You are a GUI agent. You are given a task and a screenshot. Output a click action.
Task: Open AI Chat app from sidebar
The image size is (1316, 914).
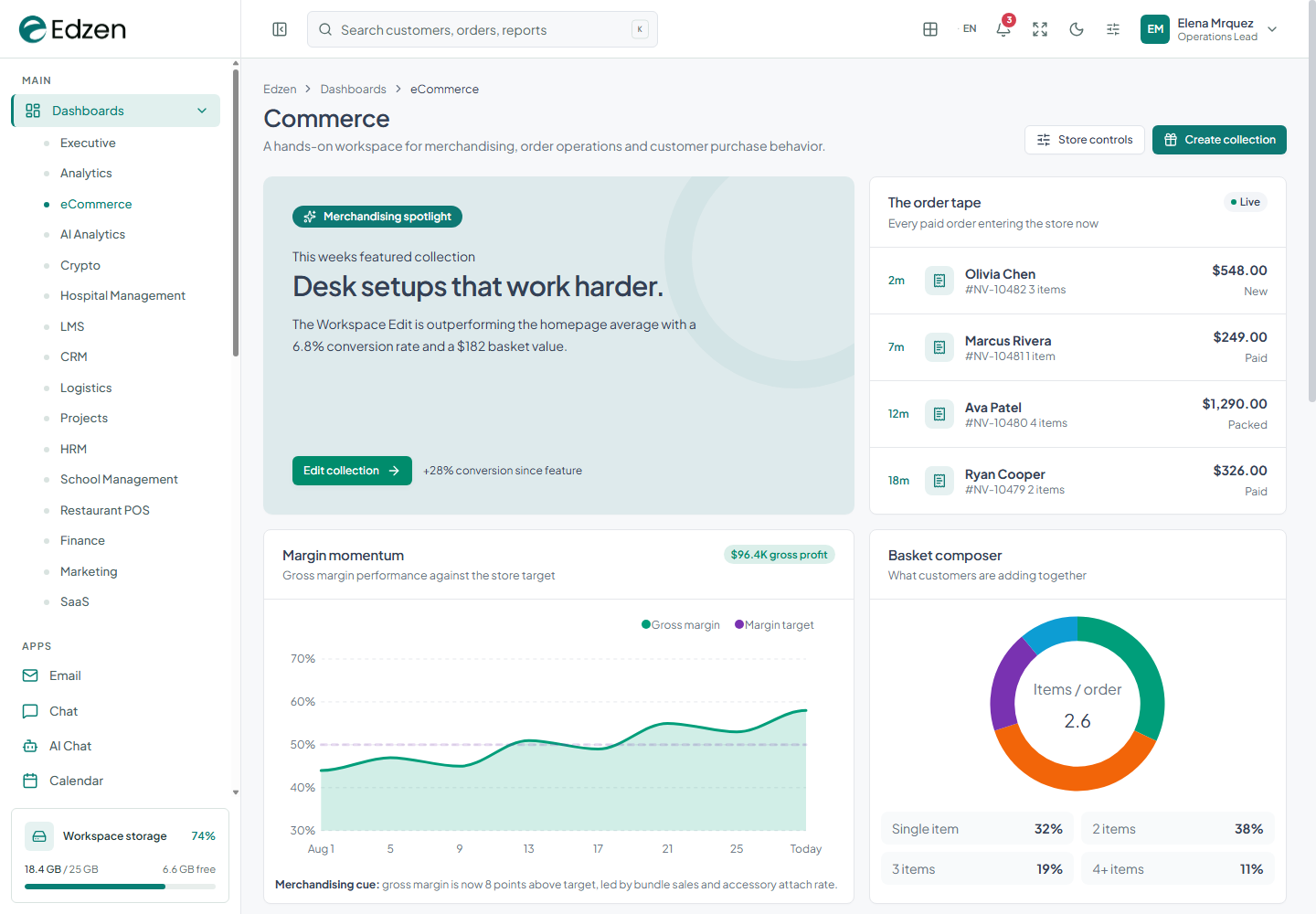coord(119,746)
